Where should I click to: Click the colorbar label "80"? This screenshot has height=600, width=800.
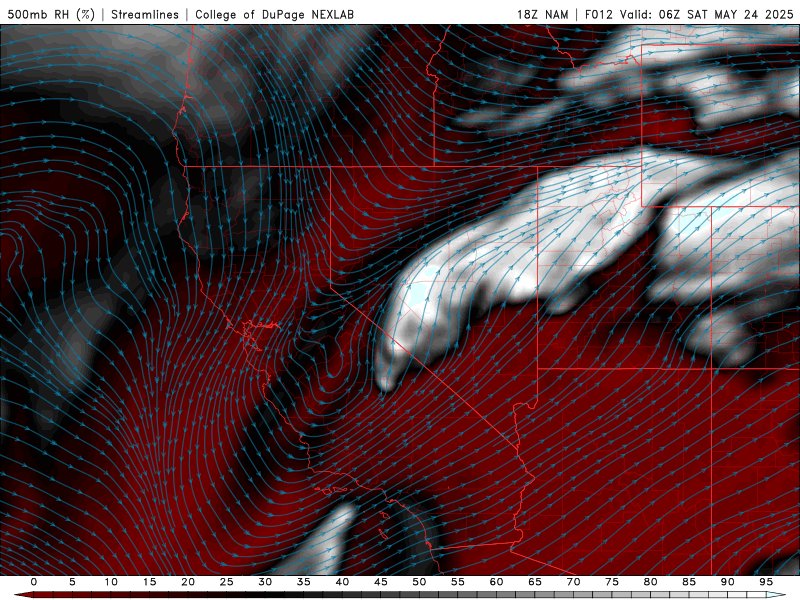(650, 582)
